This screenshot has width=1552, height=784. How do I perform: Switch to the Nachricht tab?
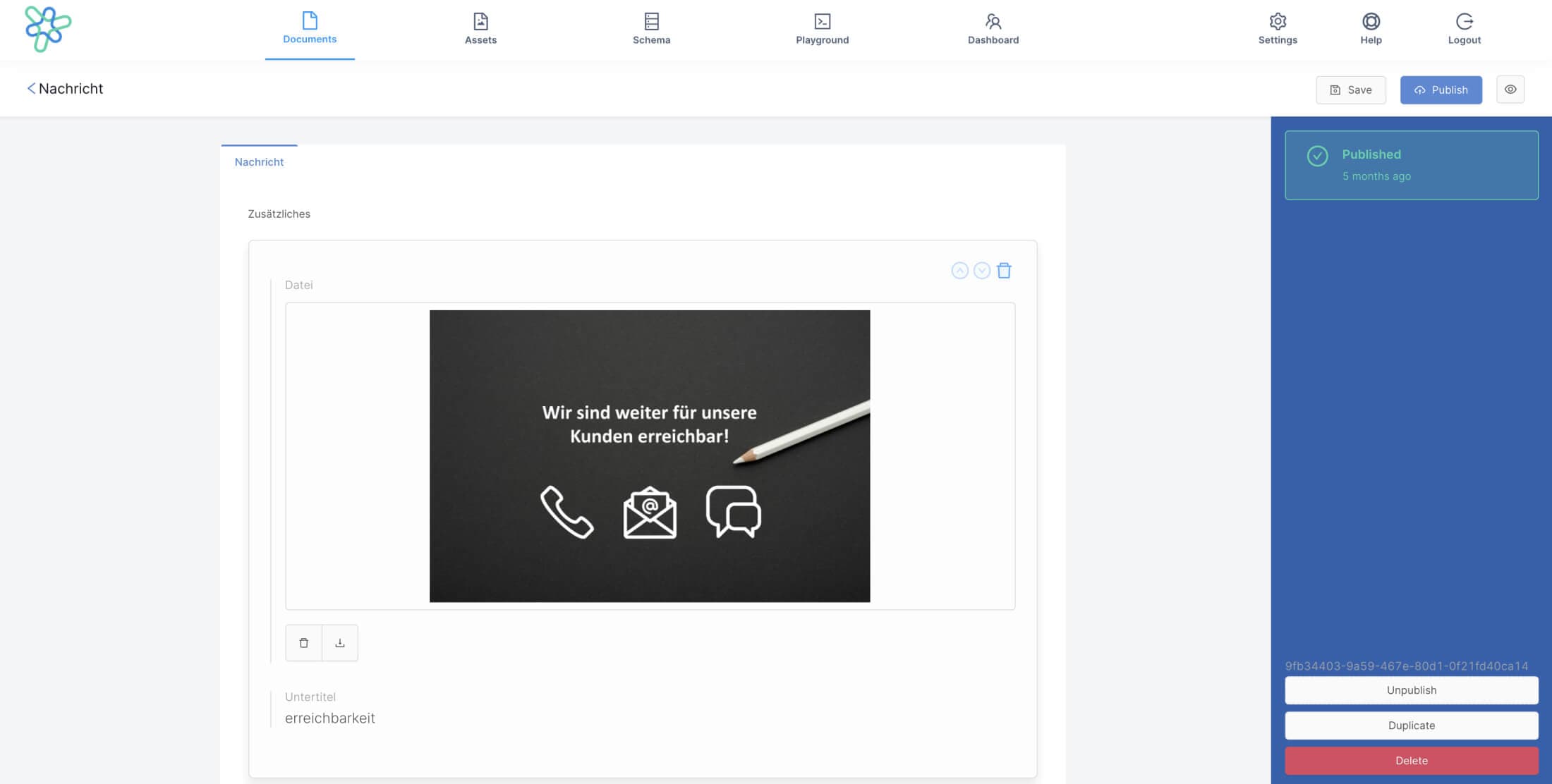pos(258,161)
